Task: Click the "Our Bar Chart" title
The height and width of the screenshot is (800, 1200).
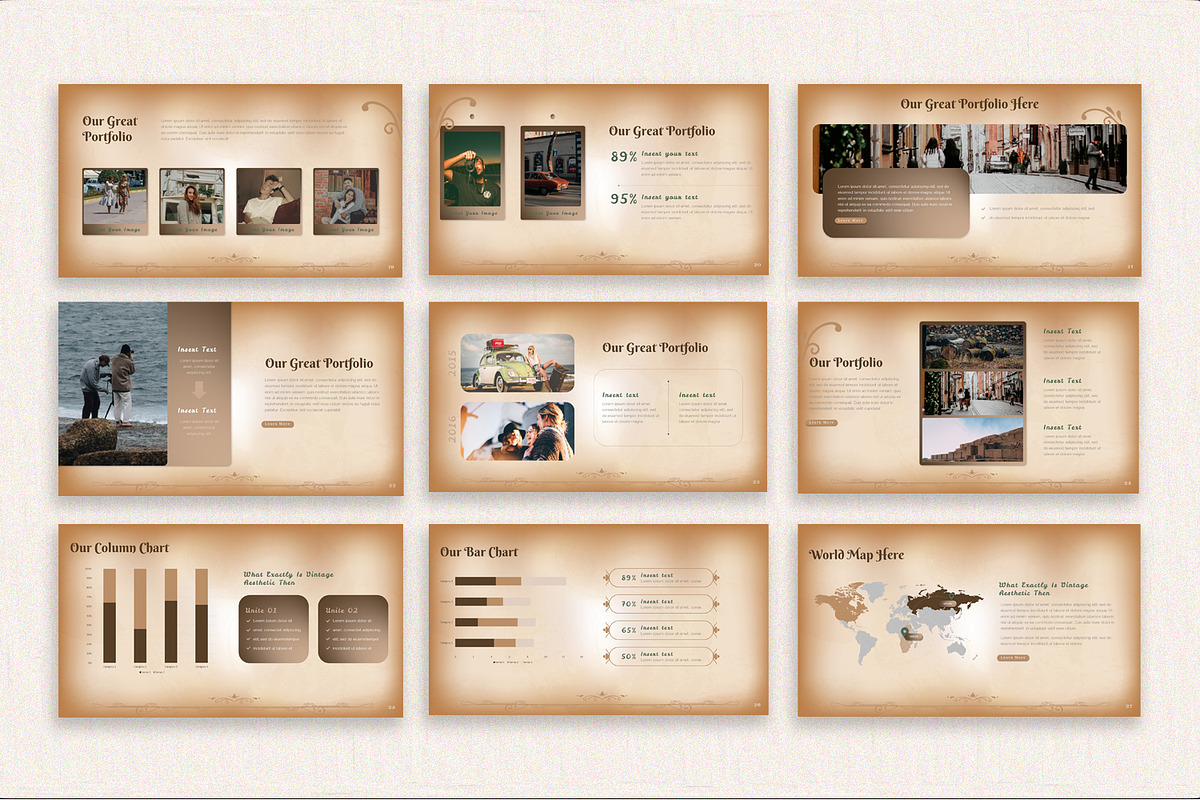Action: coord(479,552)
